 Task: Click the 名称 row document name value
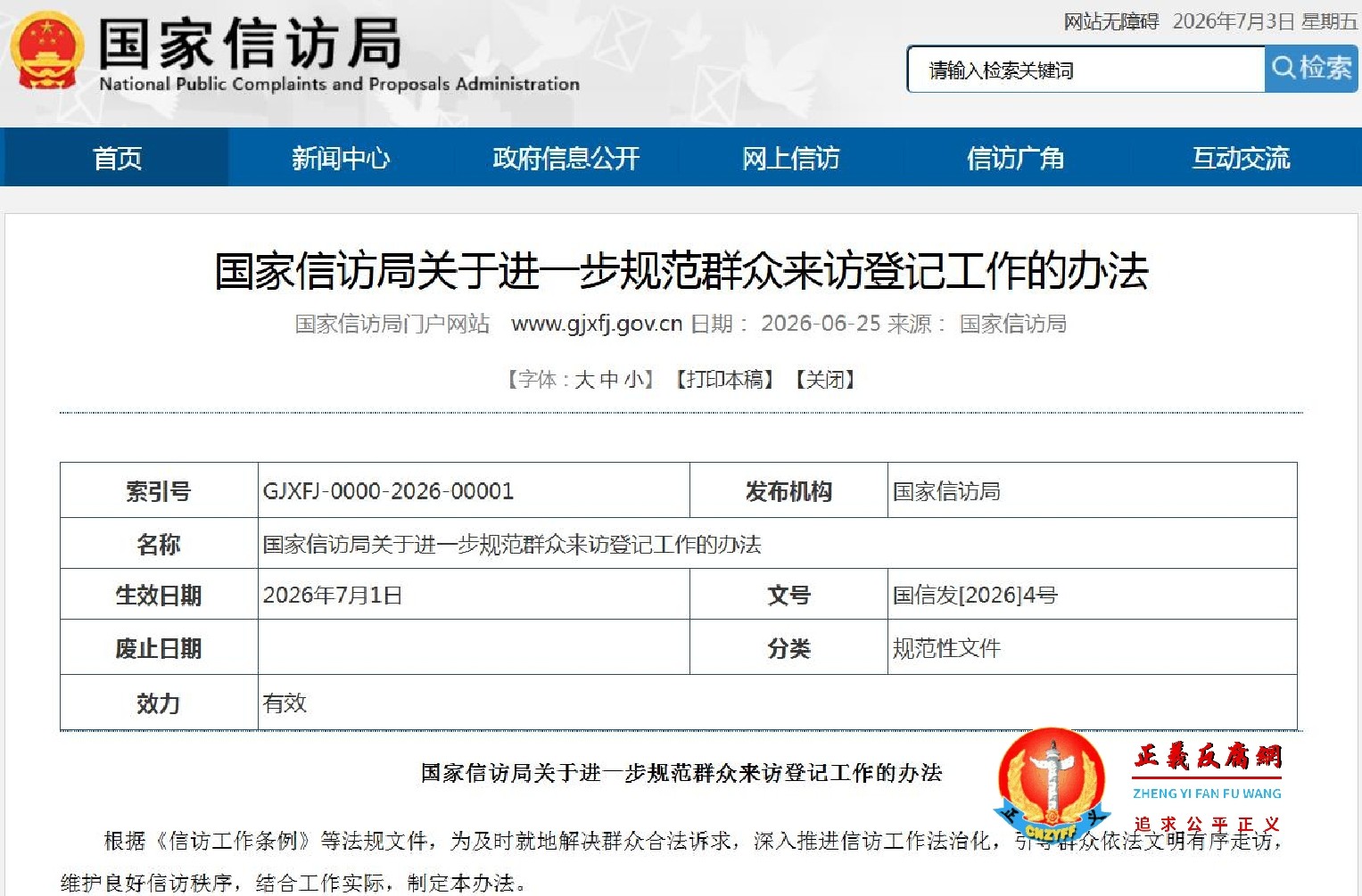pyautogui.click(x=512, y=544)
